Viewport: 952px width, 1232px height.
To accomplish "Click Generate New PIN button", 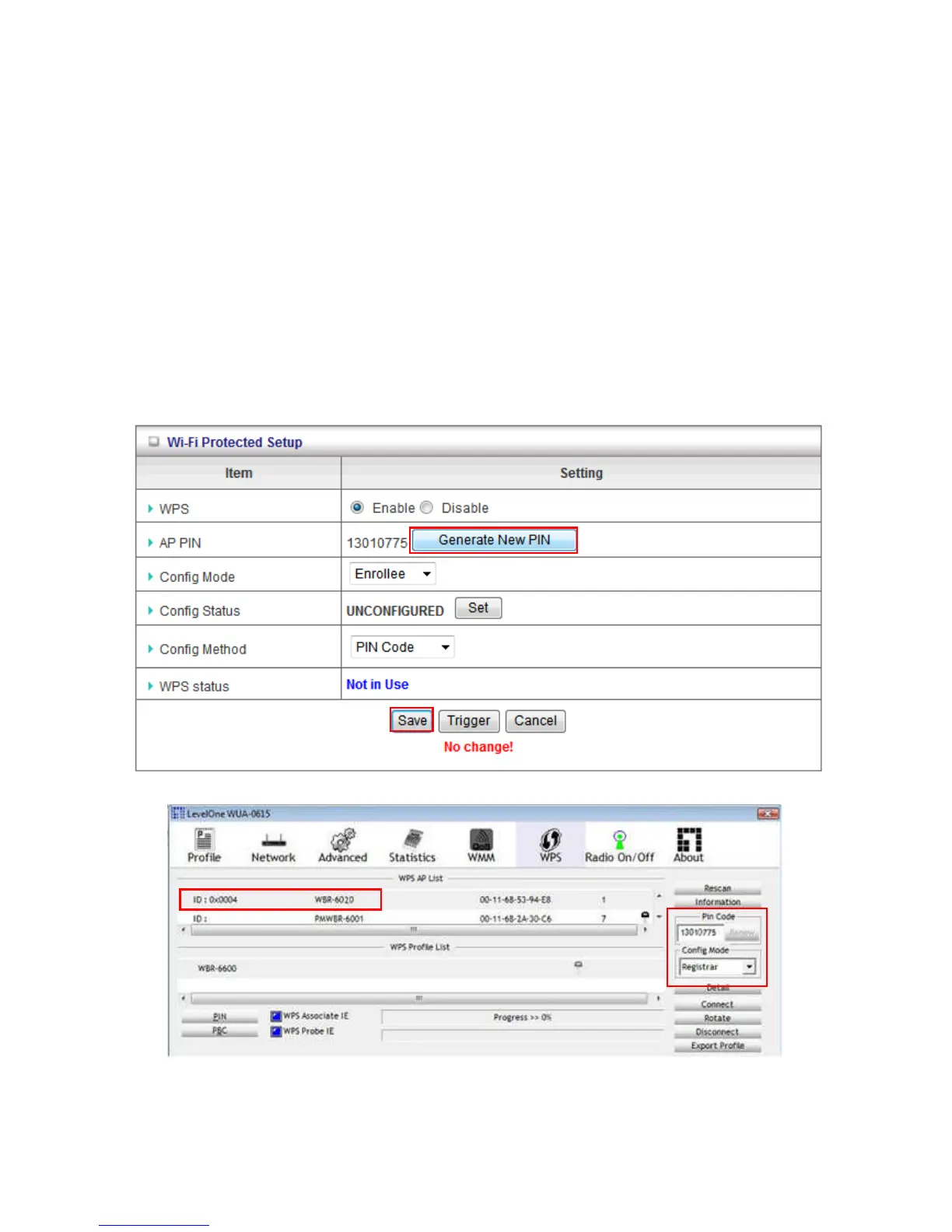I will (494, 540).
